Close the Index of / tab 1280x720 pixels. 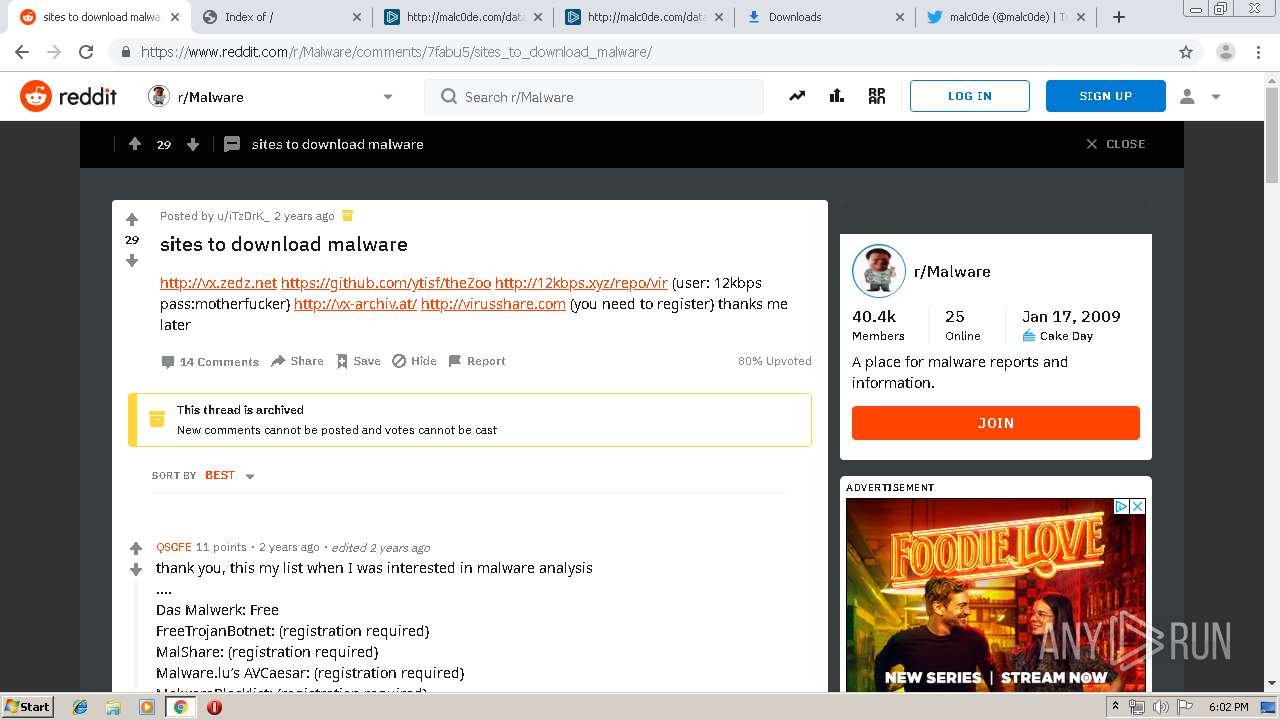coord(358,17)
